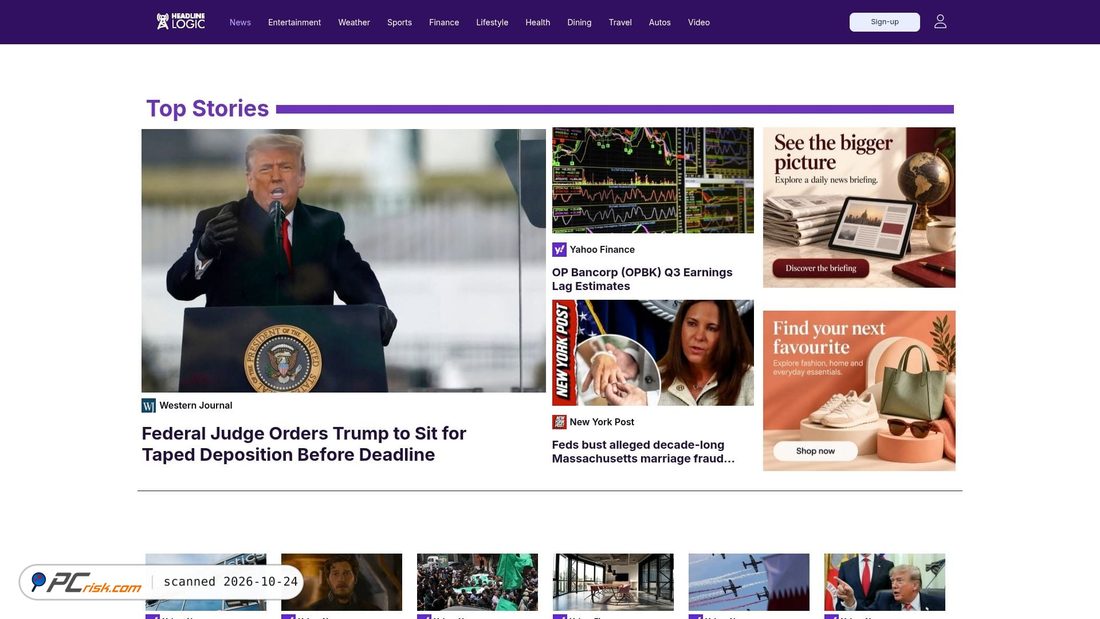Click the Sign-up button

(885, 22)
